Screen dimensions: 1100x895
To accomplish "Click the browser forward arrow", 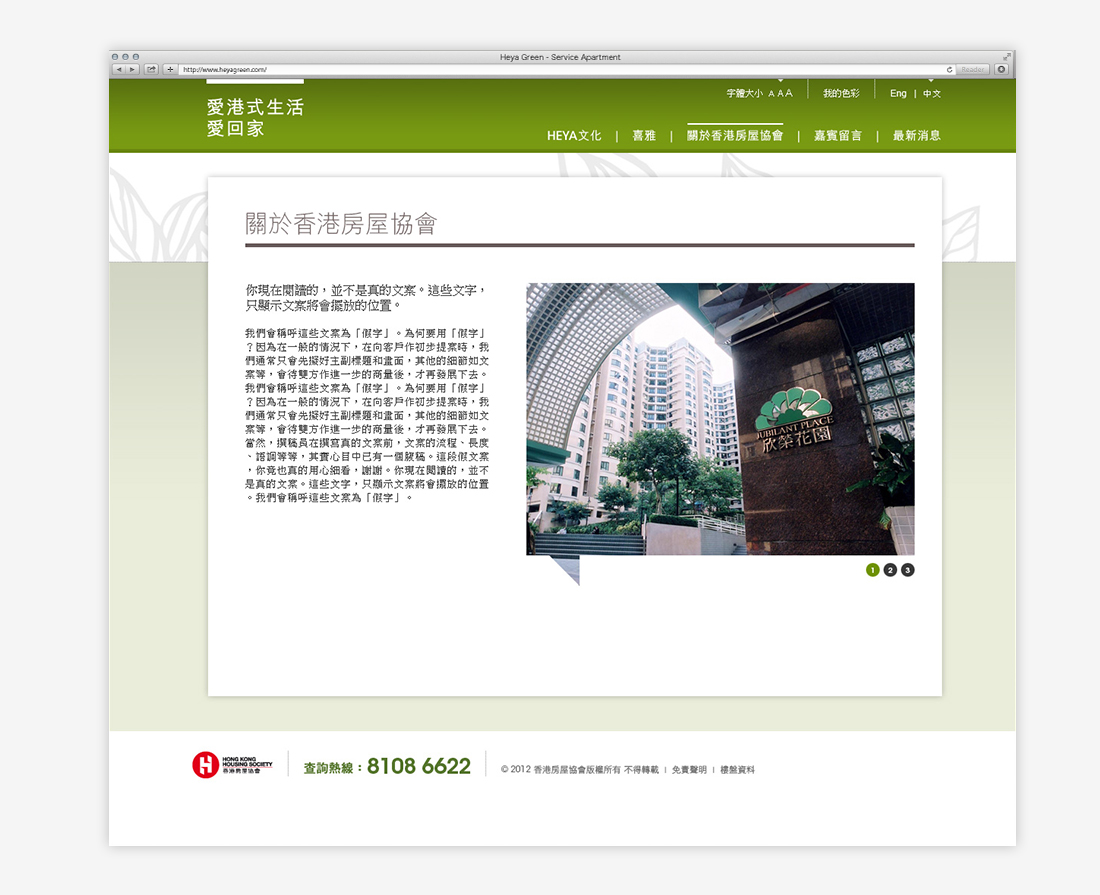I will (x=133, y=69).
